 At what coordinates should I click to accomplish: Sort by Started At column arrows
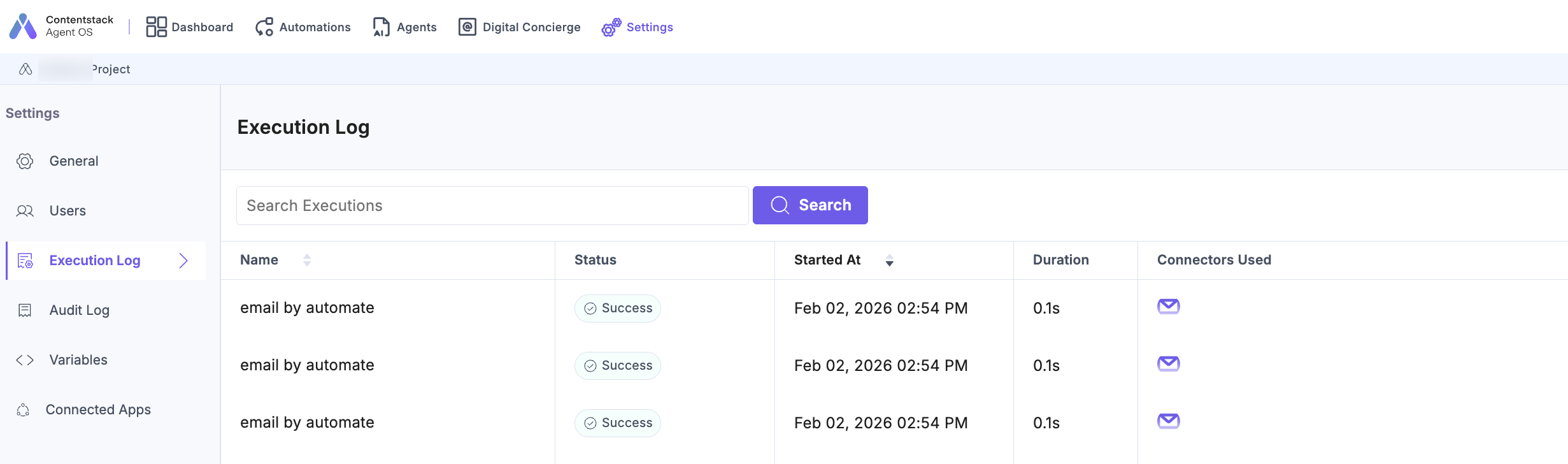click(889, 260)
